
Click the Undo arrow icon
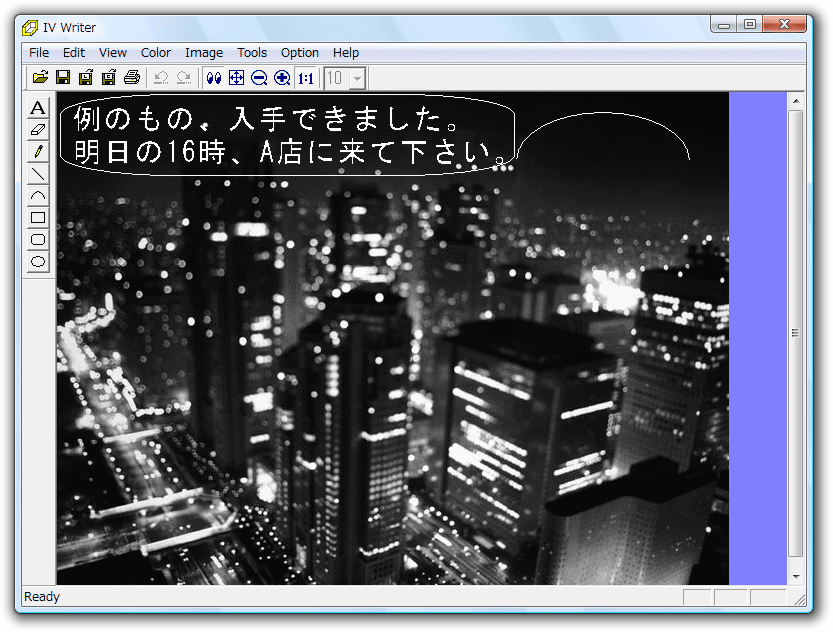tap(161, 78)
